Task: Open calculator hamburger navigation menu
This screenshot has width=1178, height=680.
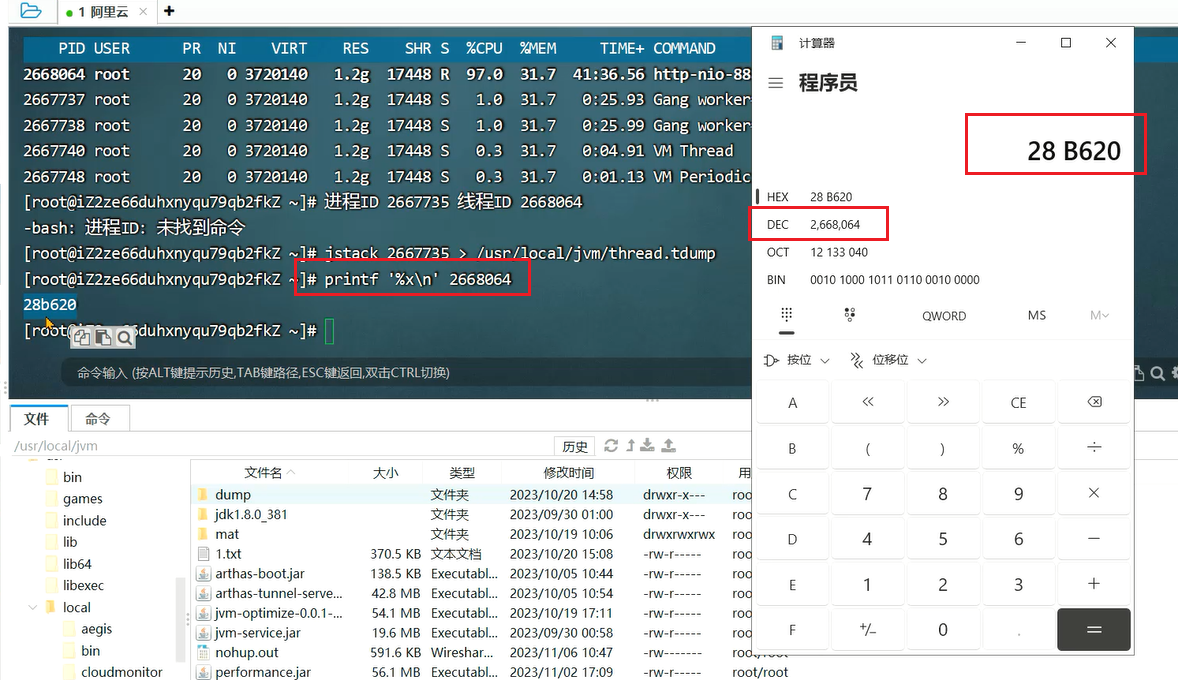Action: point(775,83)
